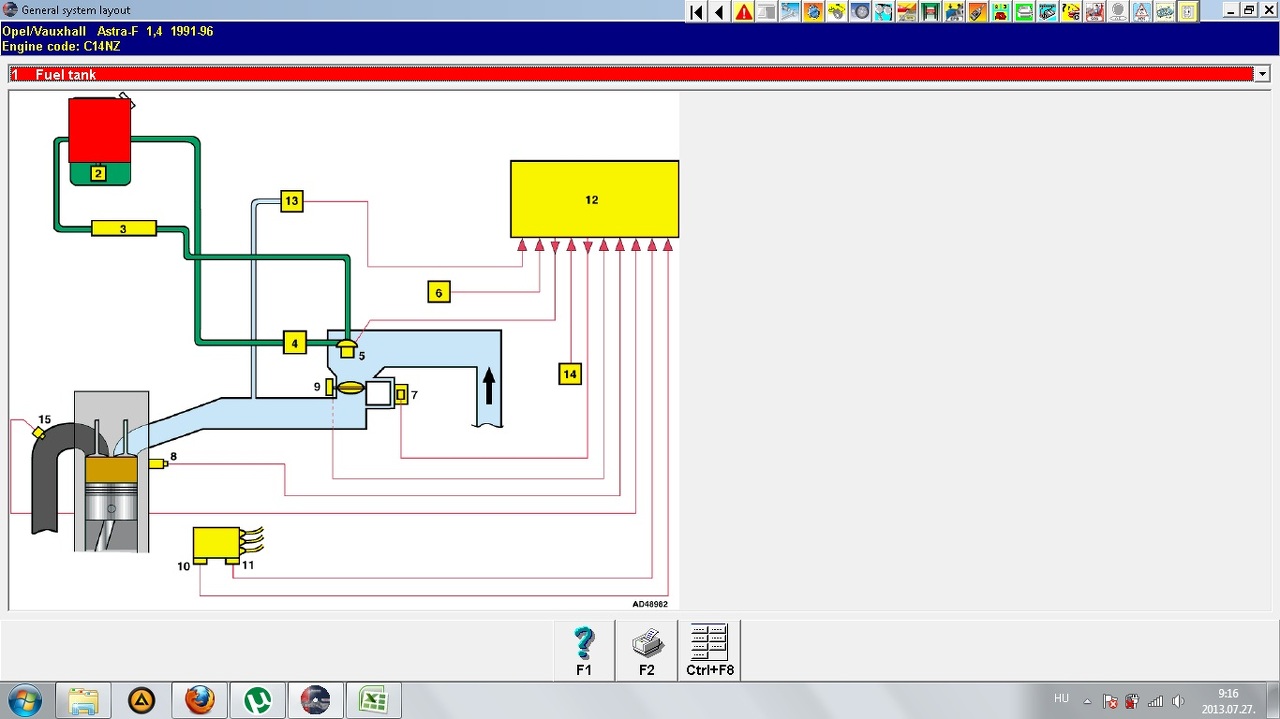Open Excel from the taskbar
1280x719 pixels.
point(373,700)
